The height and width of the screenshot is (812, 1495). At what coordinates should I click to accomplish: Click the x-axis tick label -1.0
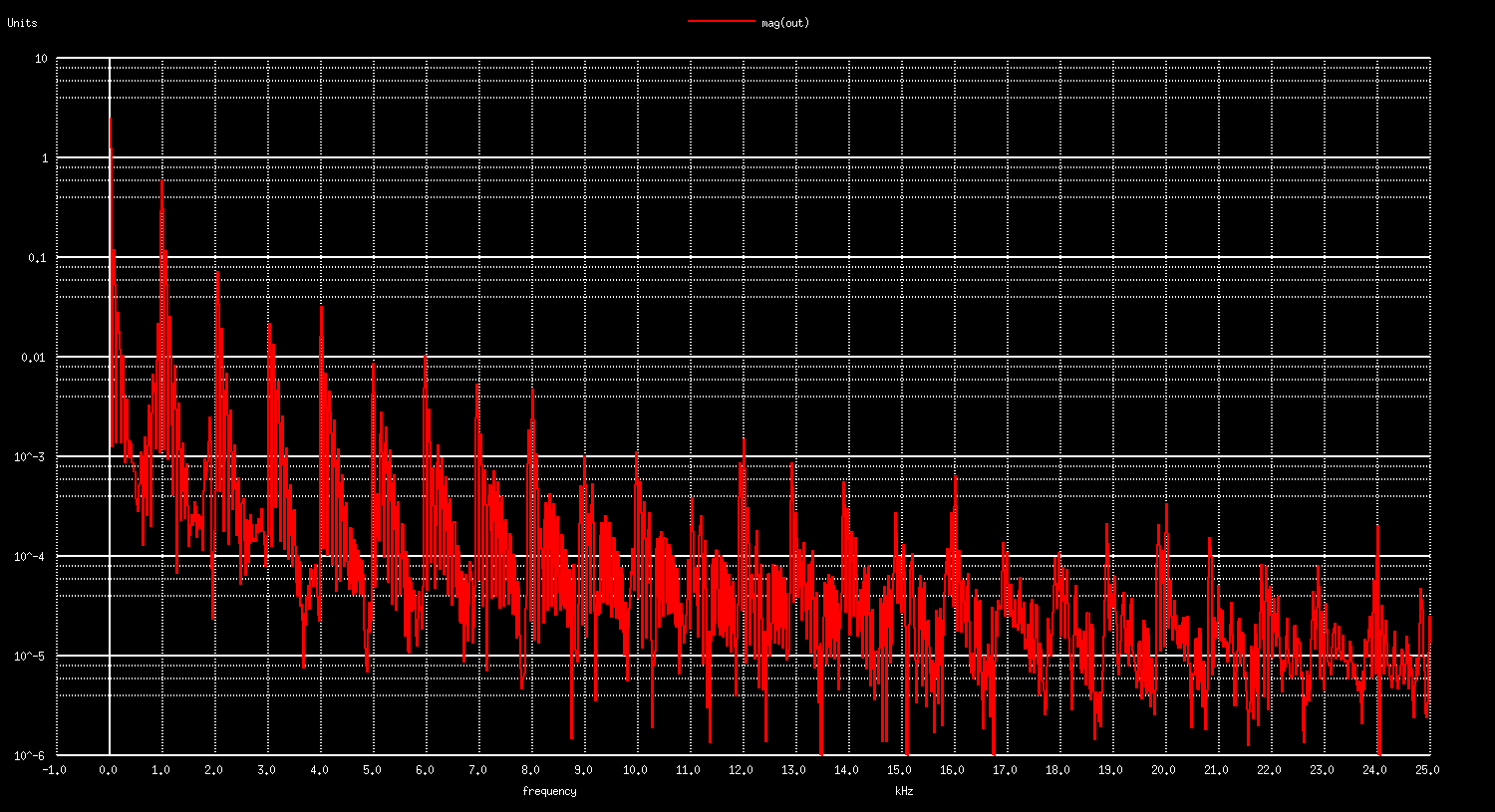[54, 770]
